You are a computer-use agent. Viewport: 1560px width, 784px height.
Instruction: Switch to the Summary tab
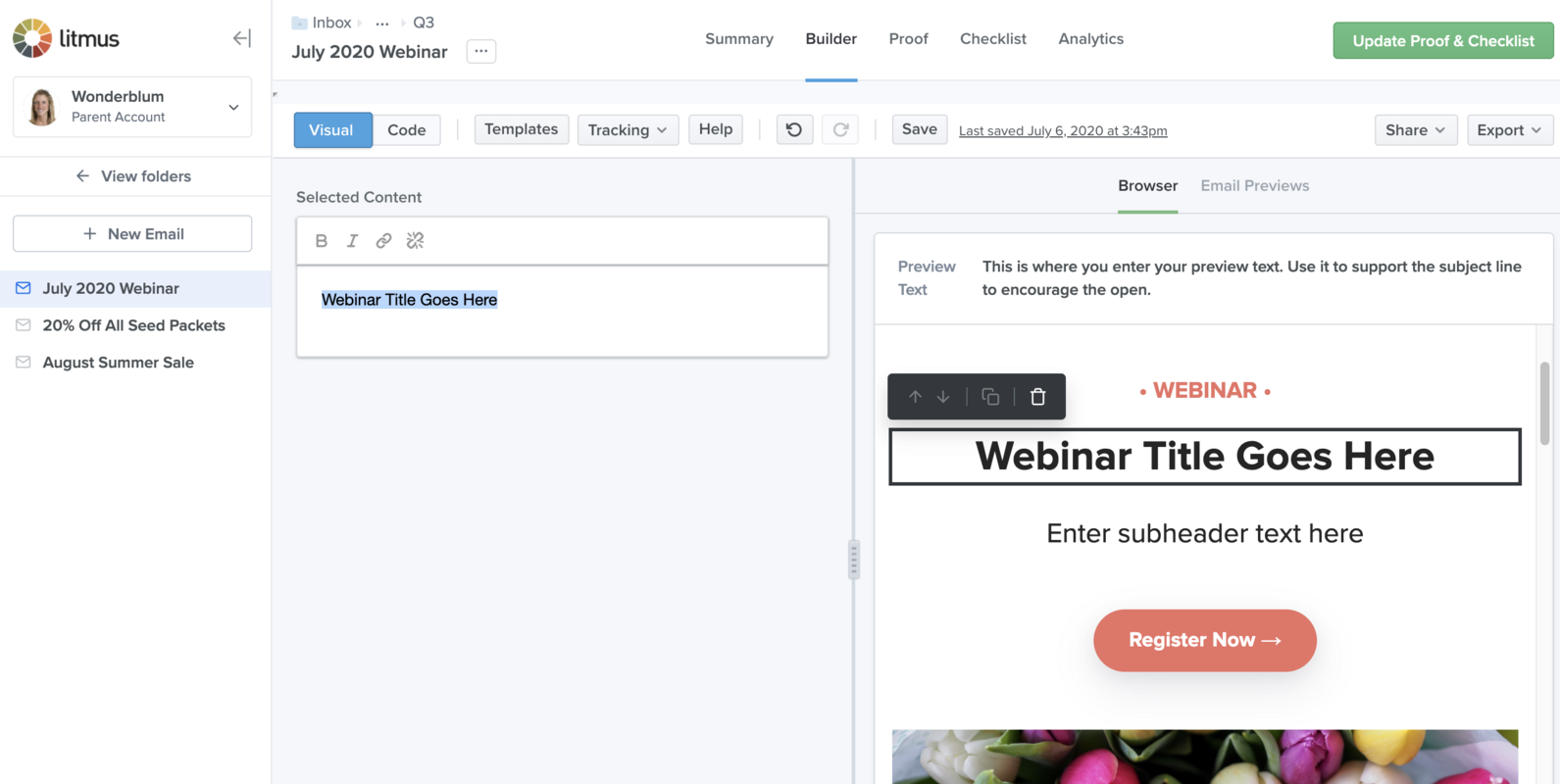click(739, 39)
